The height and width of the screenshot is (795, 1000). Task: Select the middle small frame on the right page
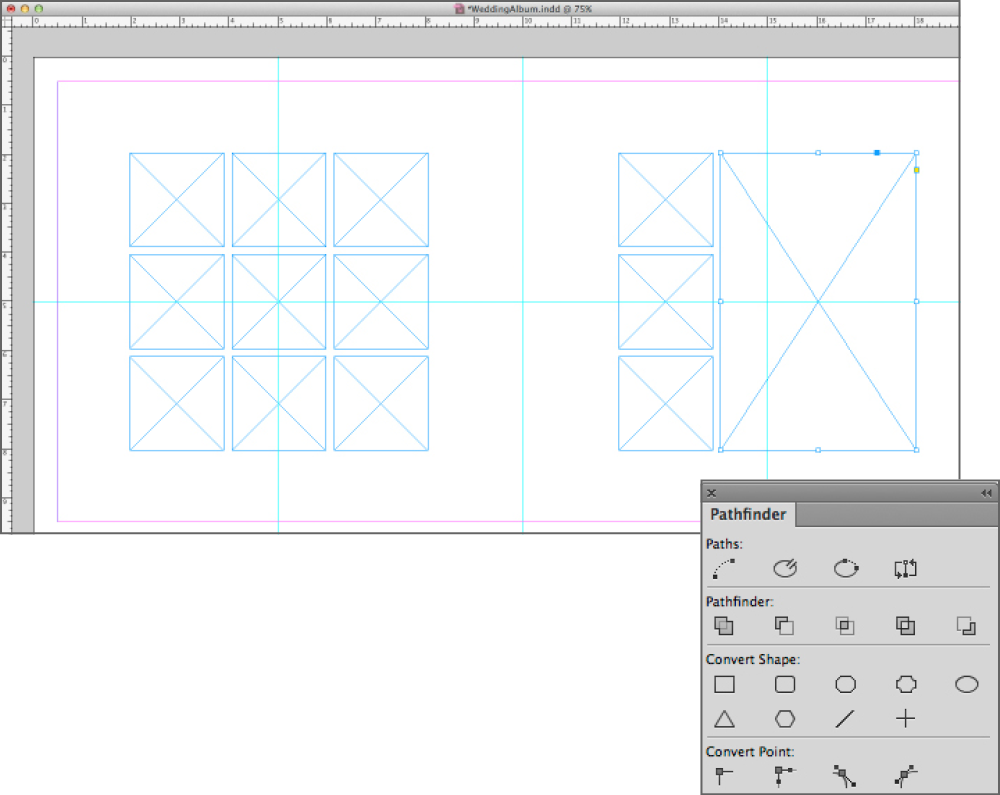pos(666,302)
